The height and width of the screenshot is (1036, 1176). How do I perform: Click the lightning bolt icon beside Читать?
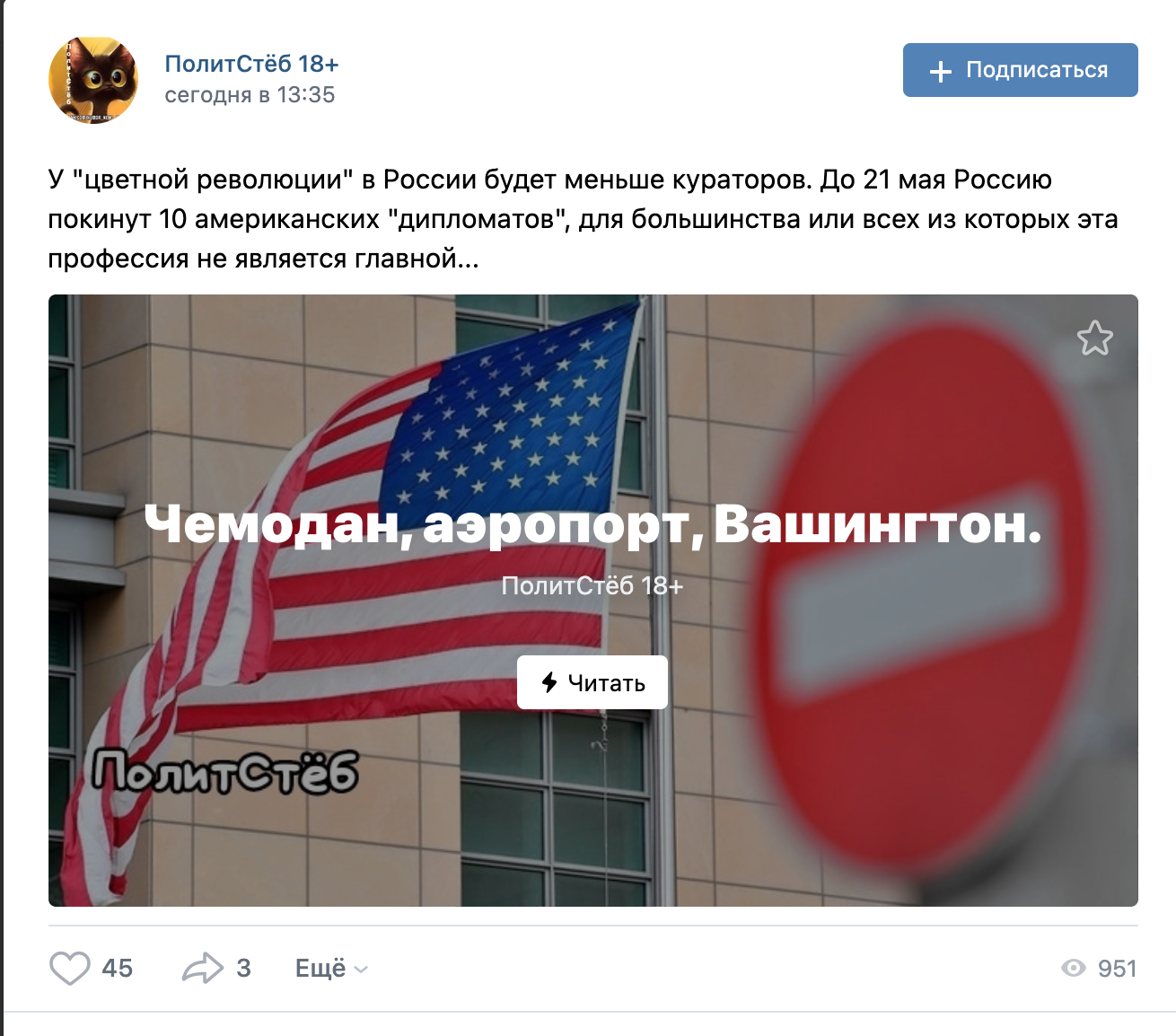(549, 682)
